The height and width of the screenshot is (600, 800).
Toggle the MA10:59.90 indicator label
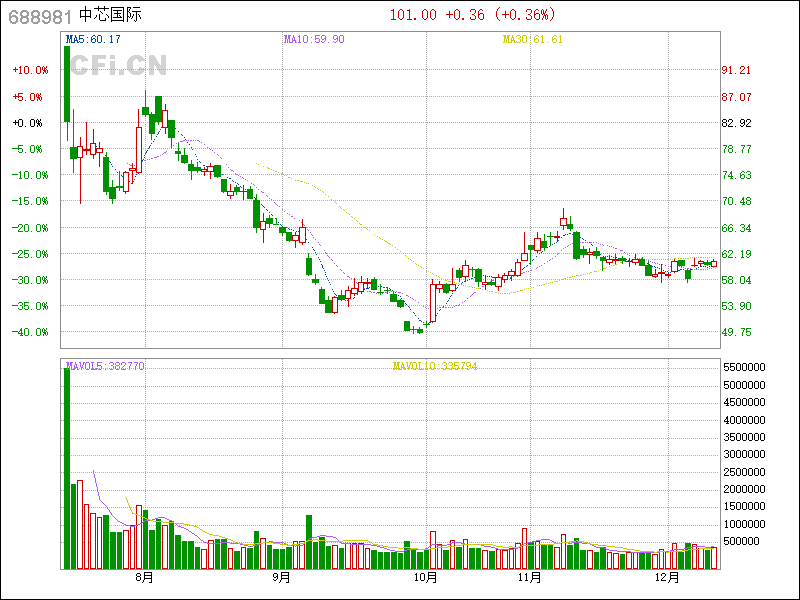pos(313,39)
